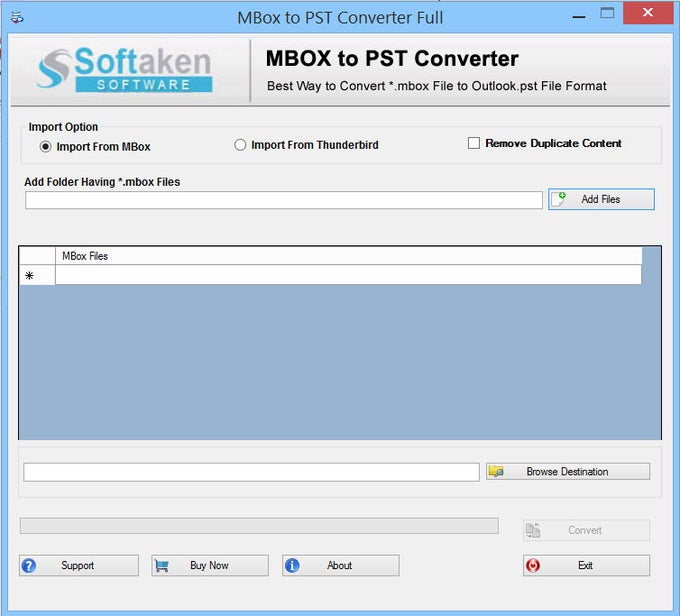
Task: Click the Convert button label
Action: click(585, 530)
